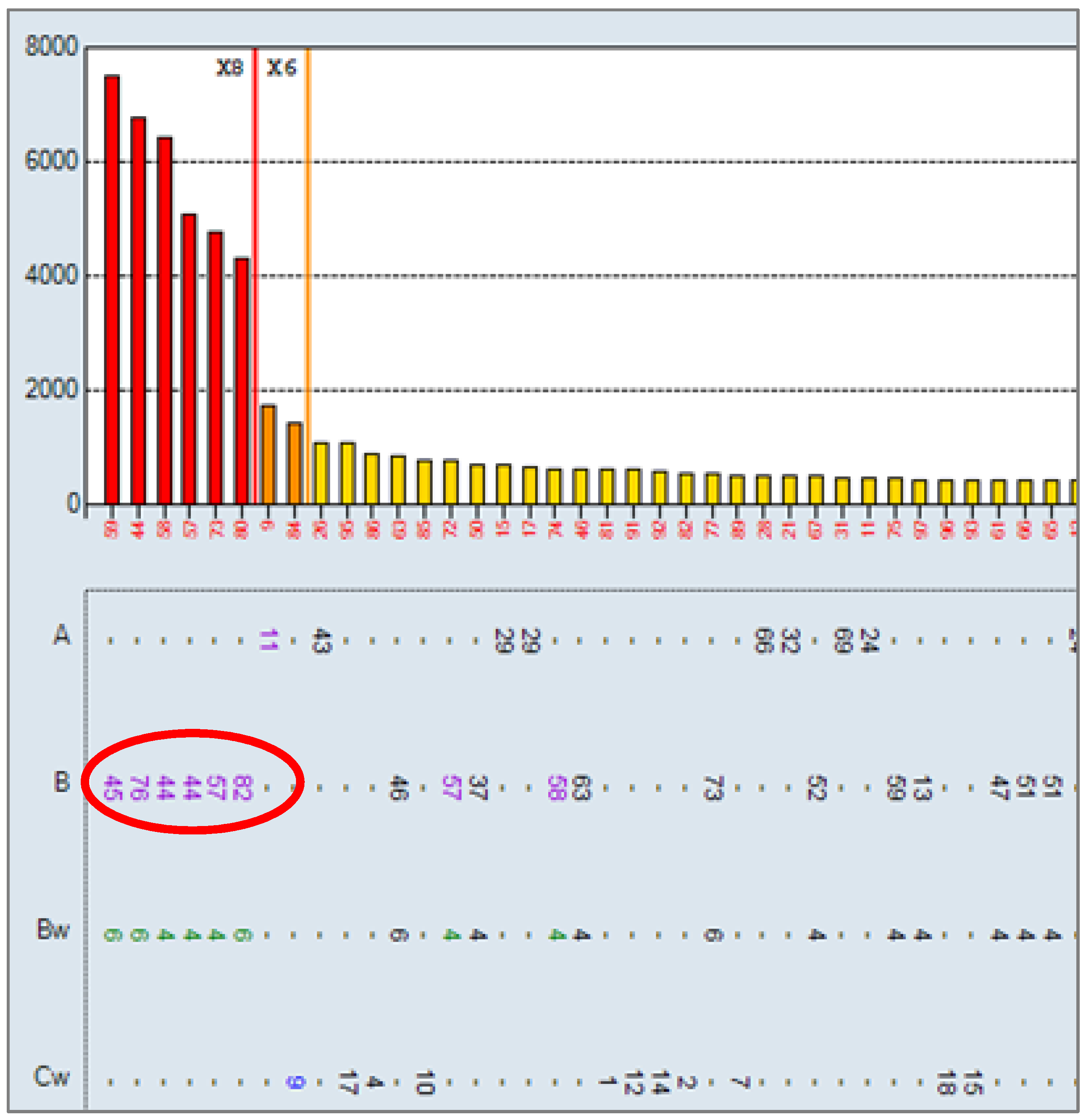1086x1120 pixels.
Task: Click antigen 43 in row A
Action: [321, 641]
